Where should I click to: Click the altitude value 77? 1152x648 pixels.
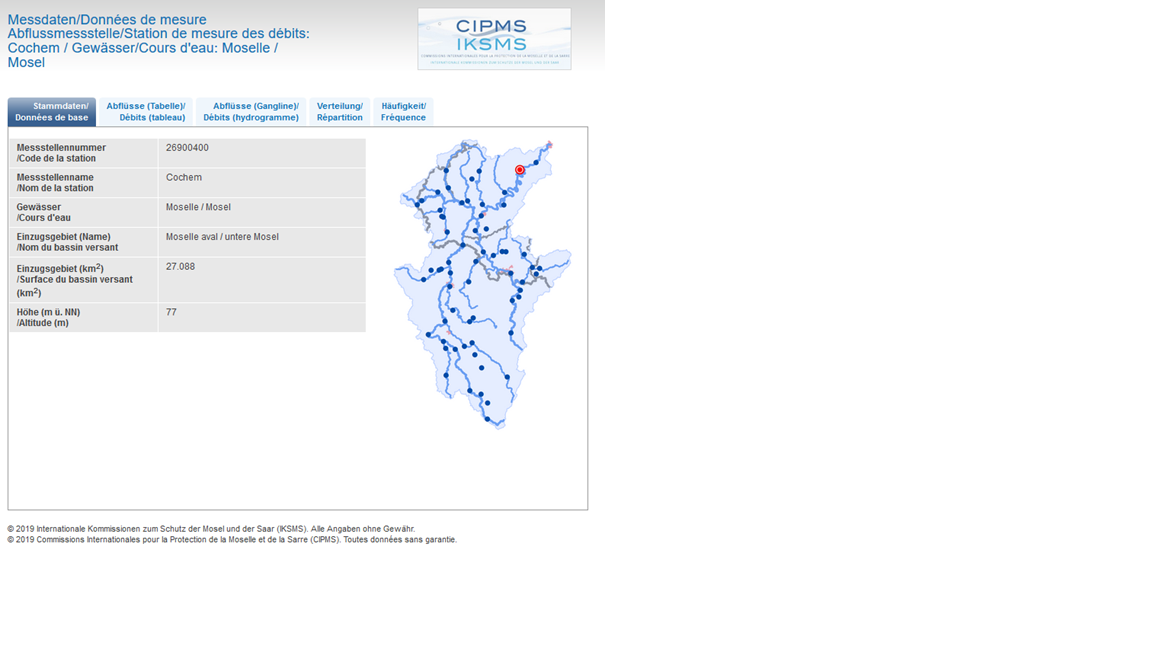(x=171, y=312)
